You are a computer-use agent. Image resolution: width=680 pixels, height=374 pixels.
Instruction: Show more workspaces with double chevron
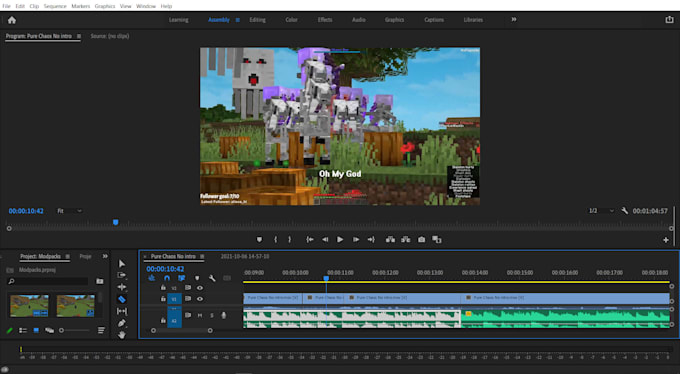(514, 20)
